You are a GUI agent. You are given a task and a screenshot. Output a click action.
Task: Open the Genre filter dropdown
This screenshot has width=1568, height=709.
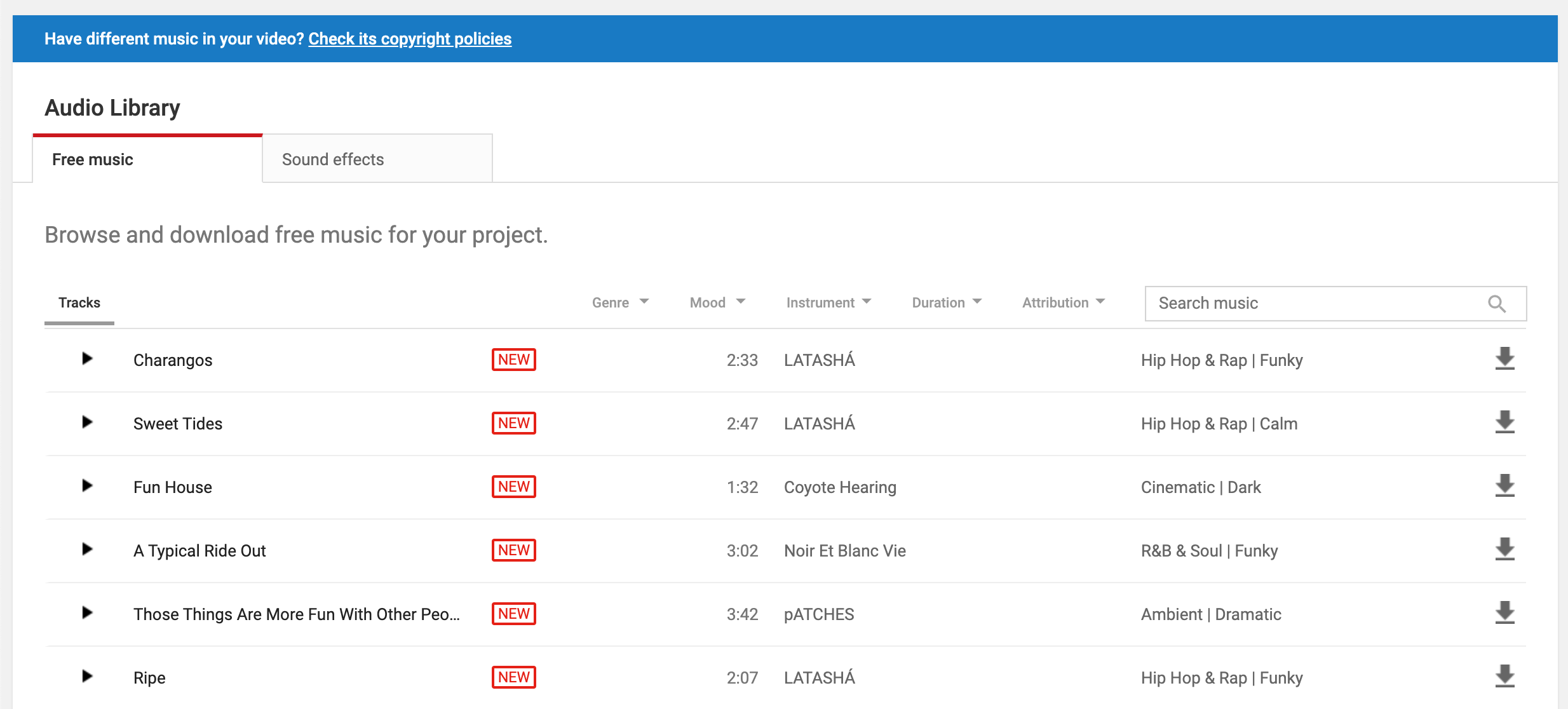[x=620, y=302]
